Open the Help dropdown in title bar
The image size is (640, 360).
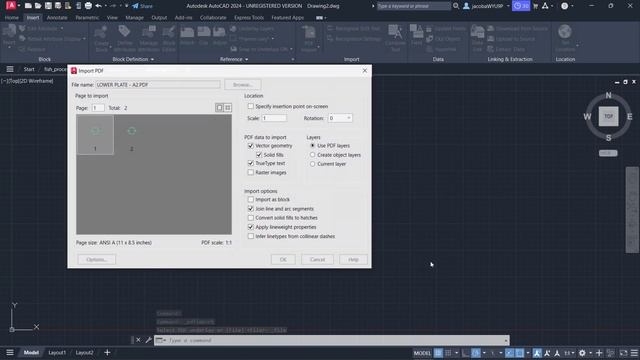572,6
